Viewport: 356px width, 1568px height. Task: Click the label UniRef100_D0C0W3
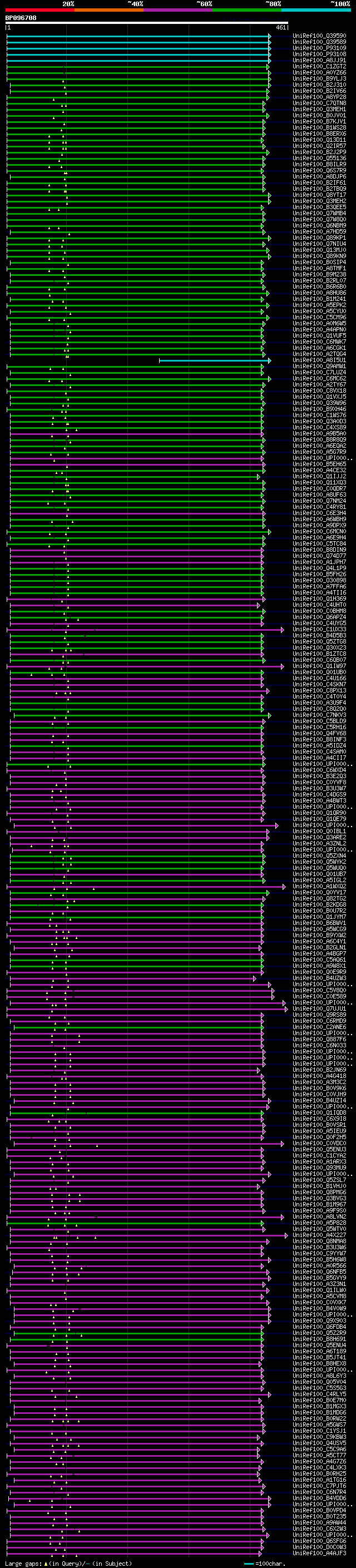tap(319, 1547)
